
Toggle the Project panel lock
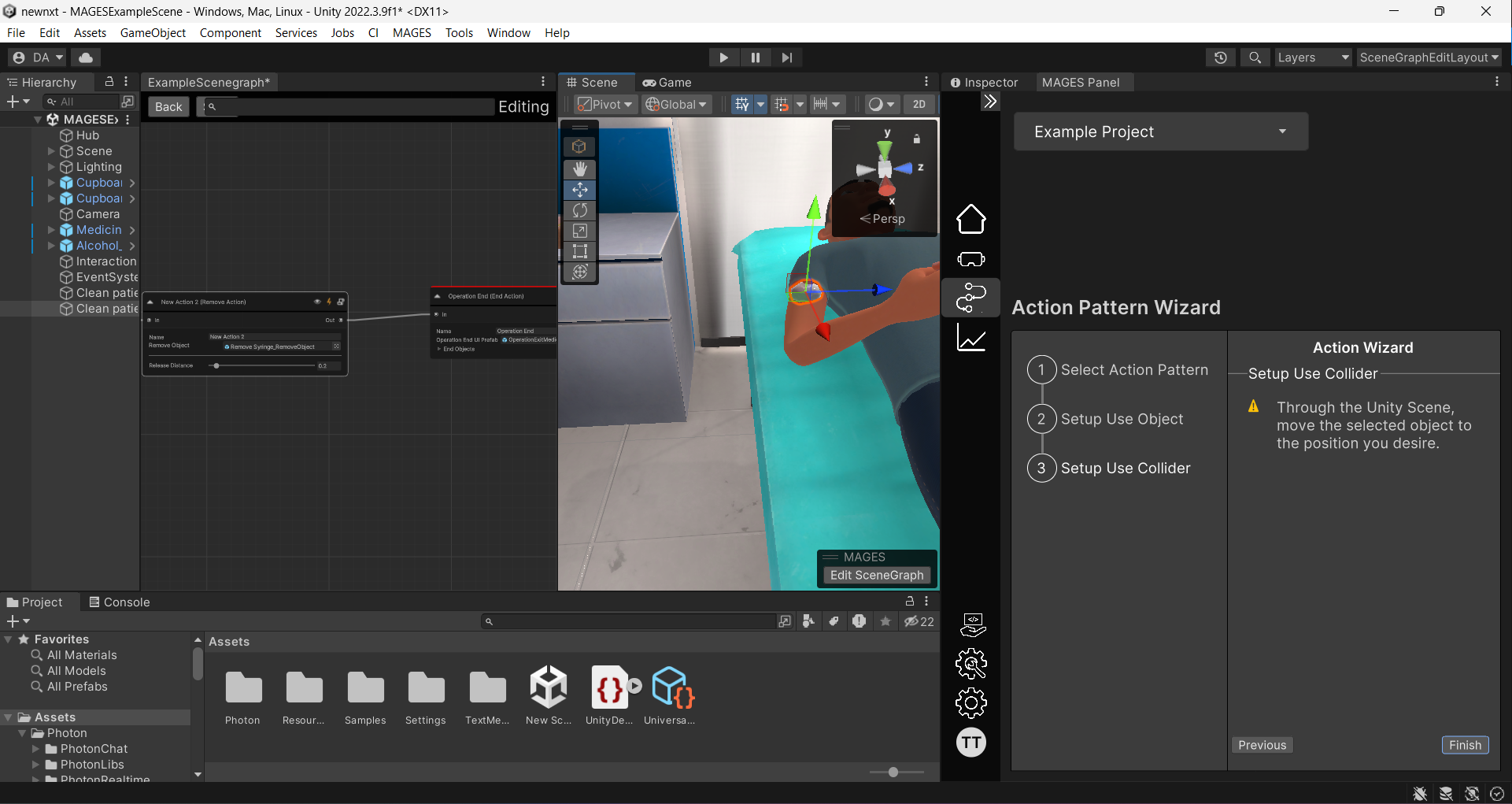(x=910, y=601)
